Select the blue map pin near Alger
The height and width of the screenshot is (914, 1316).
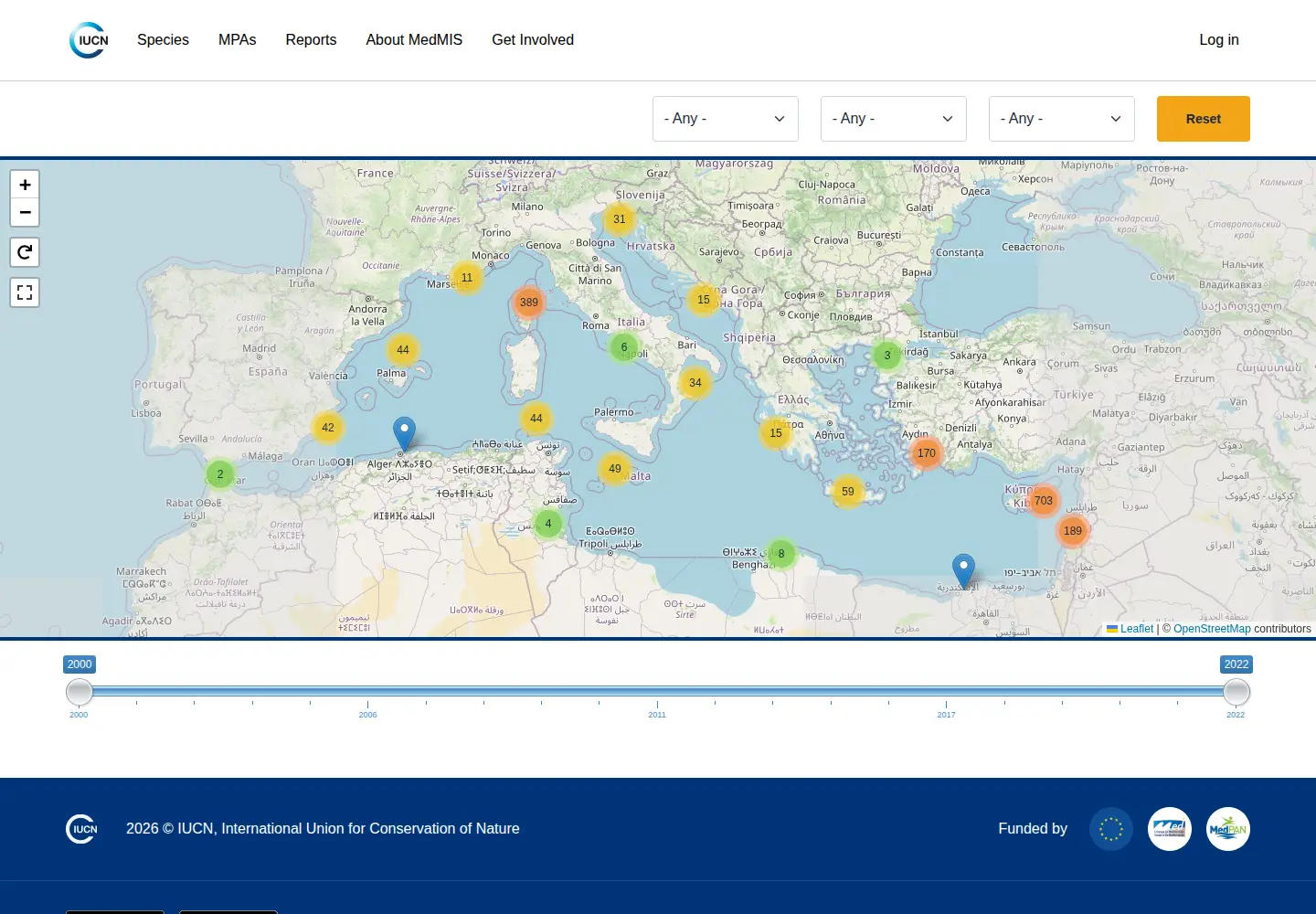click(x=404, y=433)
